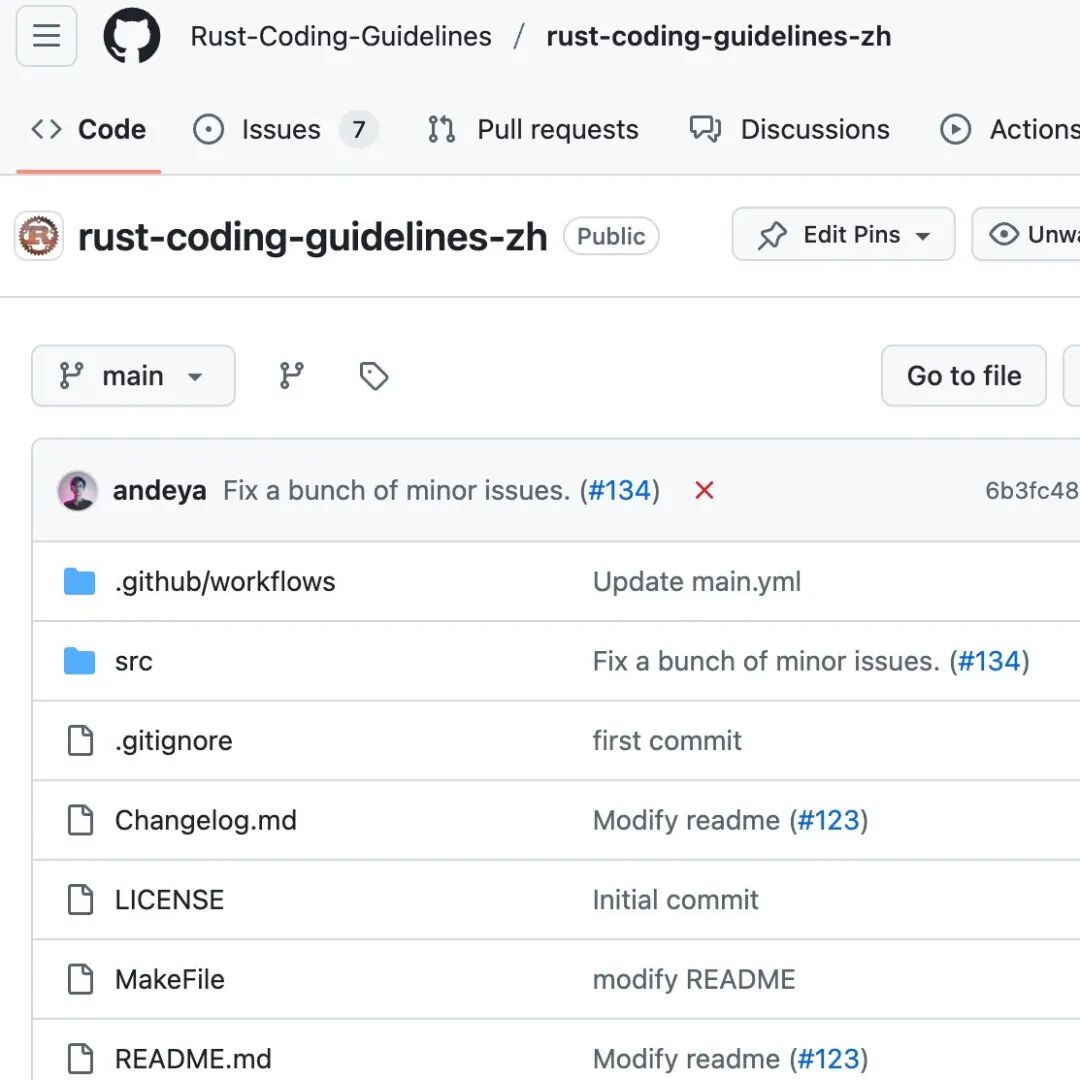Open the Edit Pins dropdown
This screenshot has height=1080, width=1080.
tap(843, 235)
